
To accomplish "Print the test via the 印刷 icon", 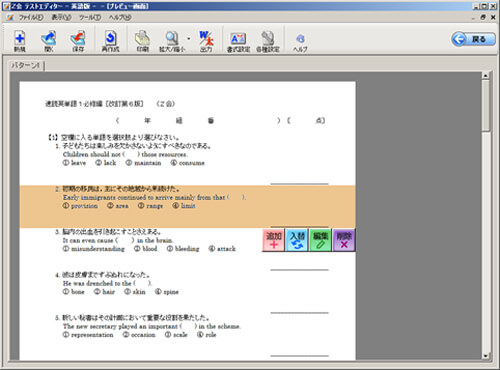I will click(142, 41).
